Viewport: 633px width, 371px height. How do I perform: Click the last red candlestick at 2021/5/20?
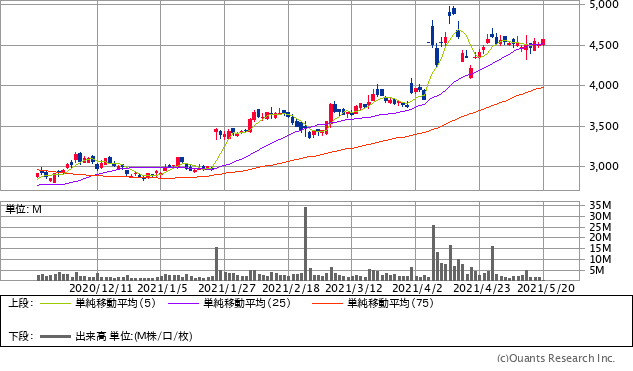tap(543, 42)
